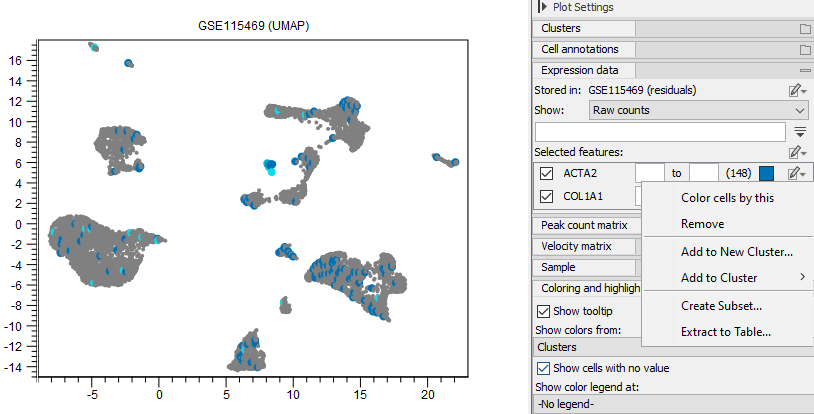The height and width of the screenshot is (414, 814).
Task: Collapse the Plot Settings triangle
Action: point(542,7)
